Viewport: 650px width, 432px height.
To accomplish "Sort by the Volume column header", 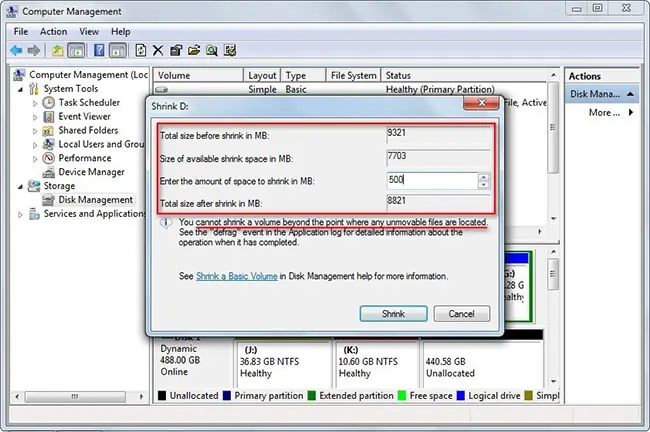I will coord(198,75).
